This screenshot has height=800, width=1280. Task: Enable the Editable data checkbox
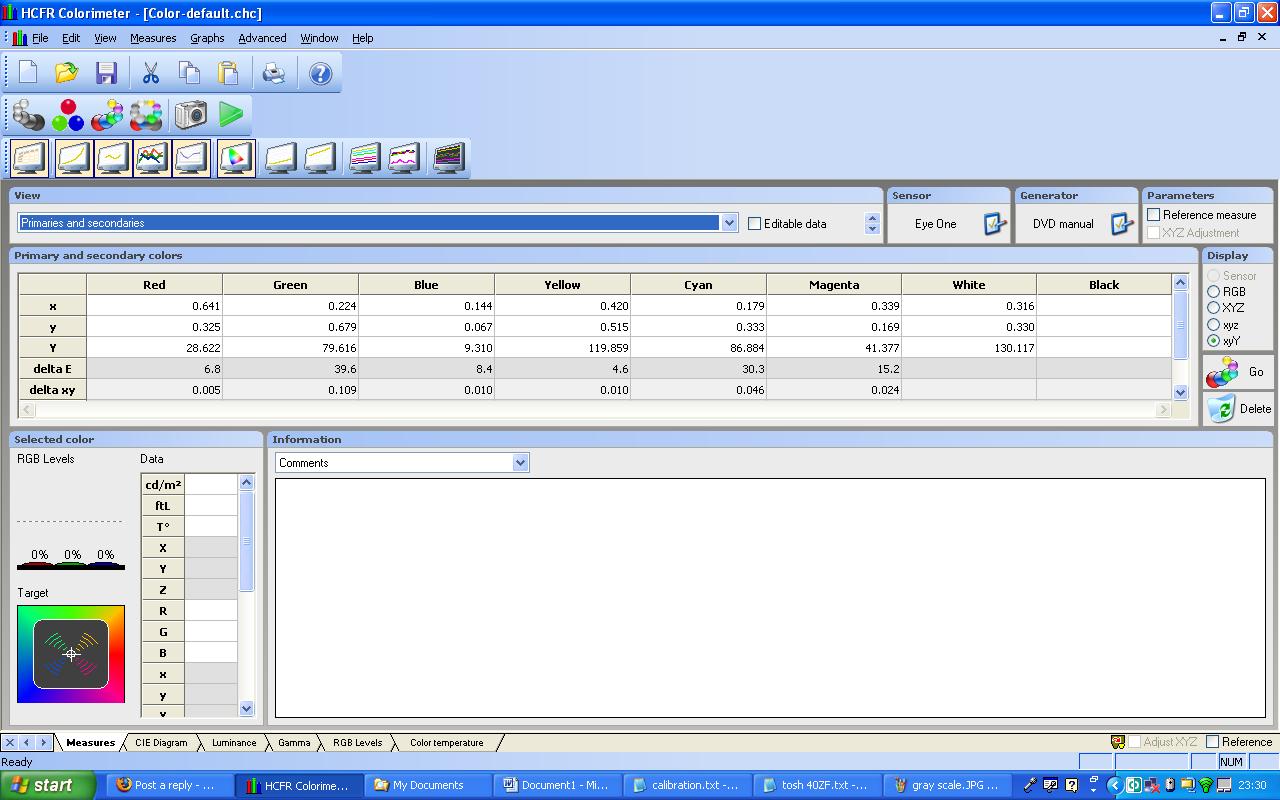(754, 224)
